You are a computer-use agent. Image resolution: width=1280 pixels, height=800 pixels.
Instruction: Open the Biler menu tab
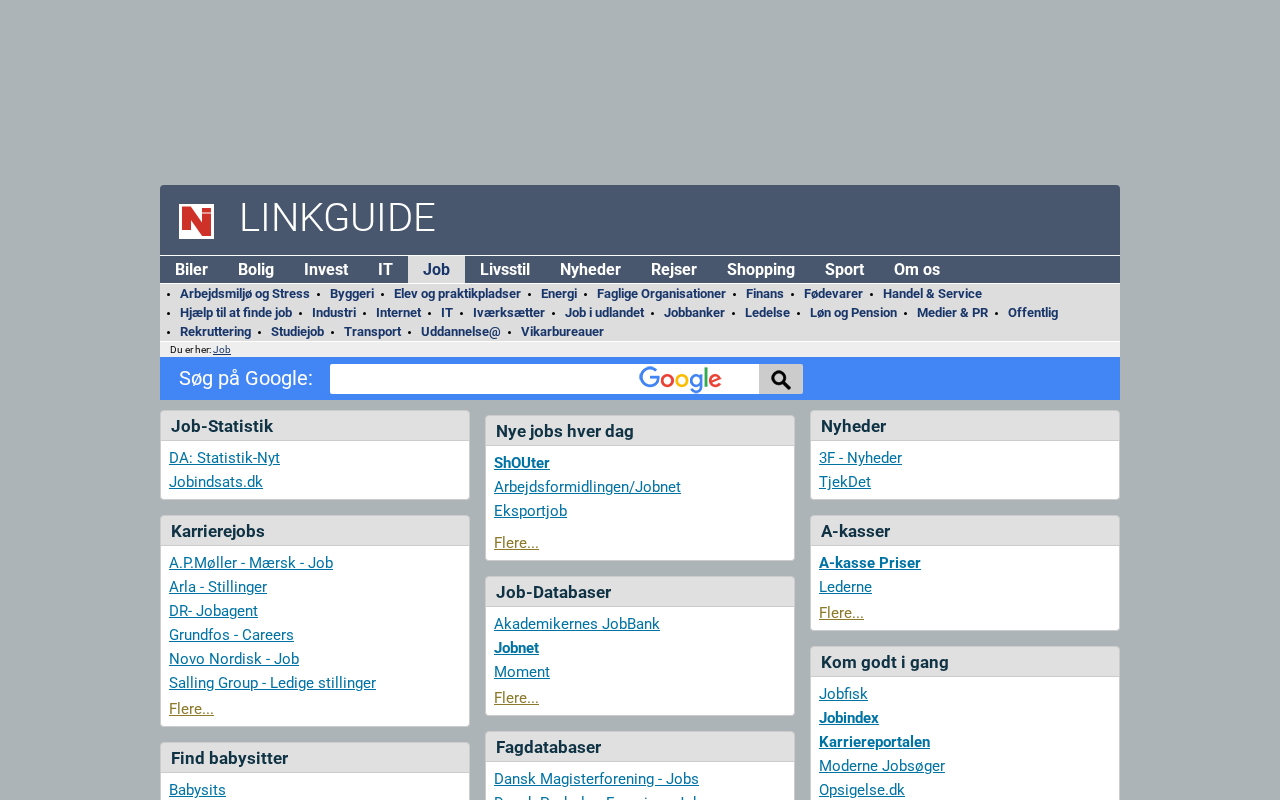pyautogui.click(x=191, y=270)
